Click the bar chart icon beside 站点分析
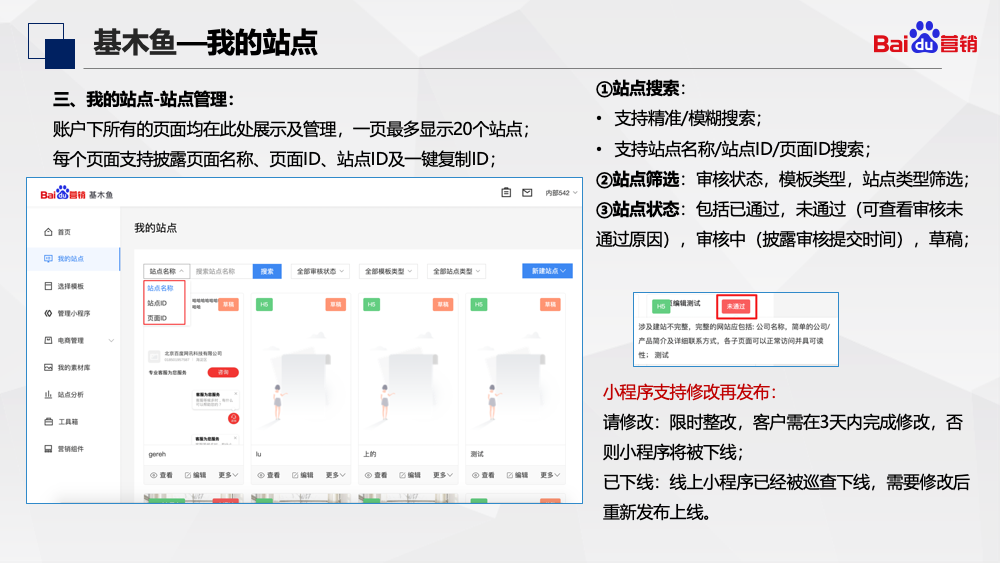This screenshot has height=563, width=1000. pyautogui.click(x=48, y=395)
